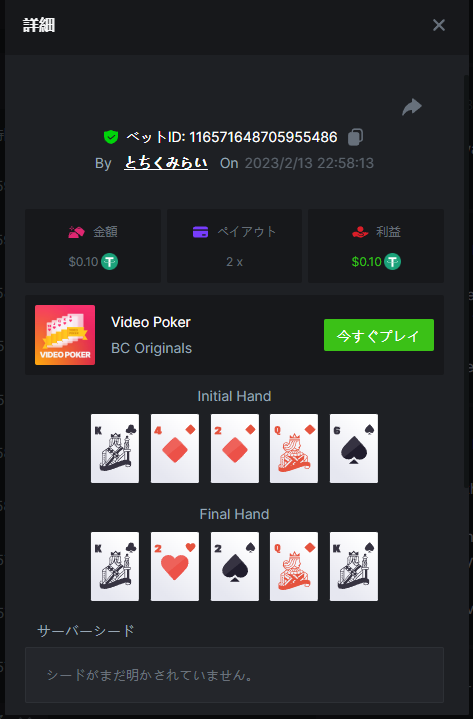Image resolution: width=473 pixels, height=719 pixels.
Task: Click the Tether coin icon under 金額
Action: pos(110,262)
